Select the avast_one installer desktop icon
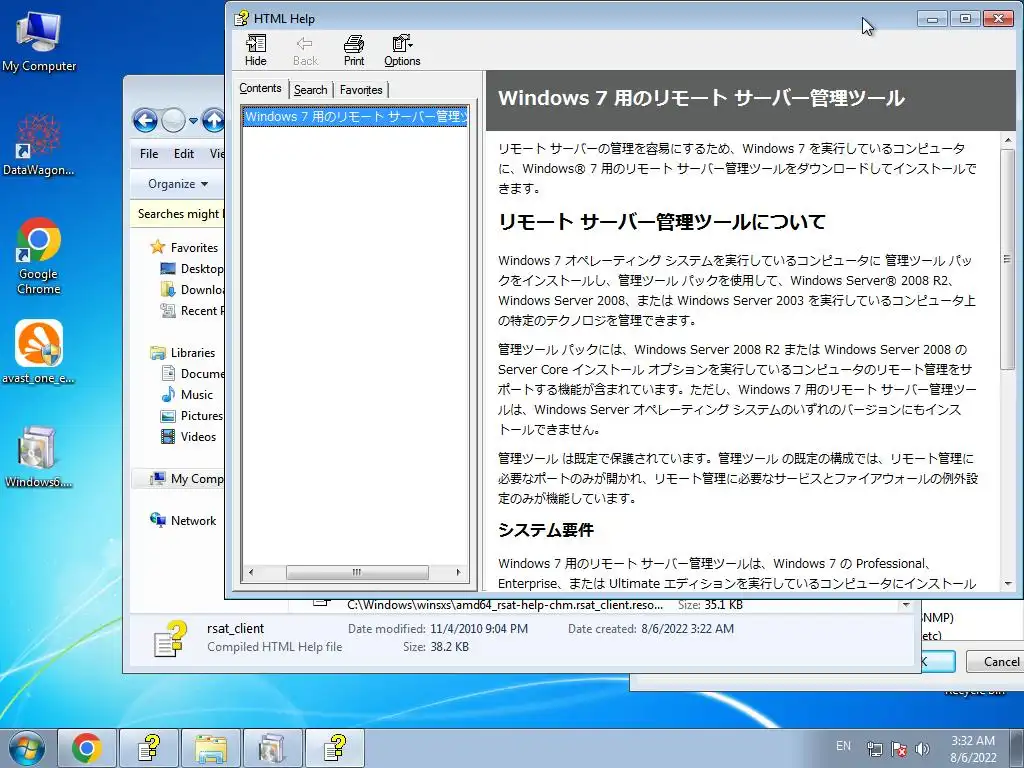This screenshot has width=1024, height=768. 39,351
